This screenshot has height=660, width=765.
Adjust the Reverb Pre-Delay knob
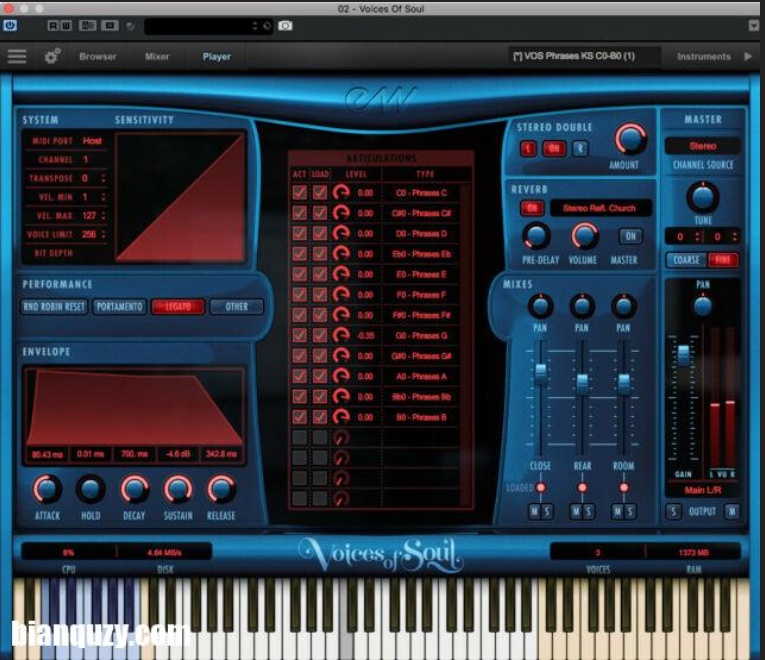click(x=536, y=236)
